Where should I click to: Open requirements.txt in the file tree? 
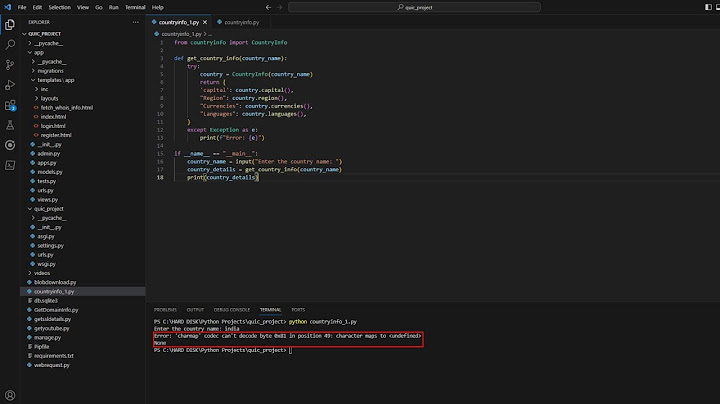(54, 355)
